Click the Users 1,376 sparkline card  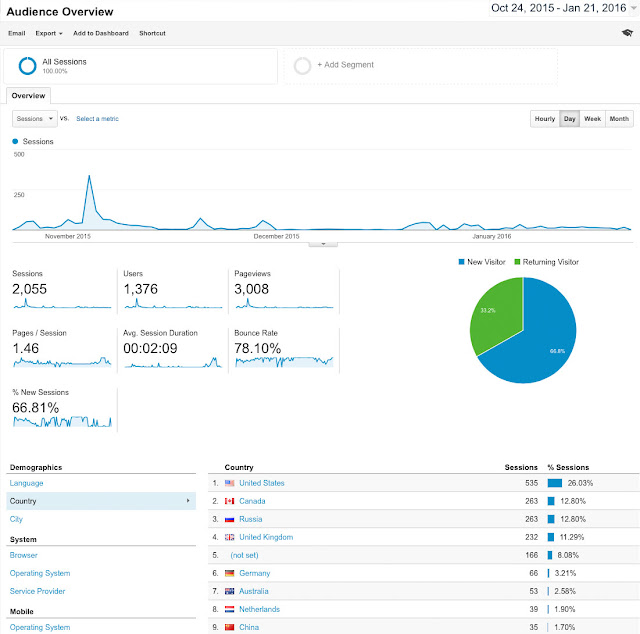coord(173,290)
